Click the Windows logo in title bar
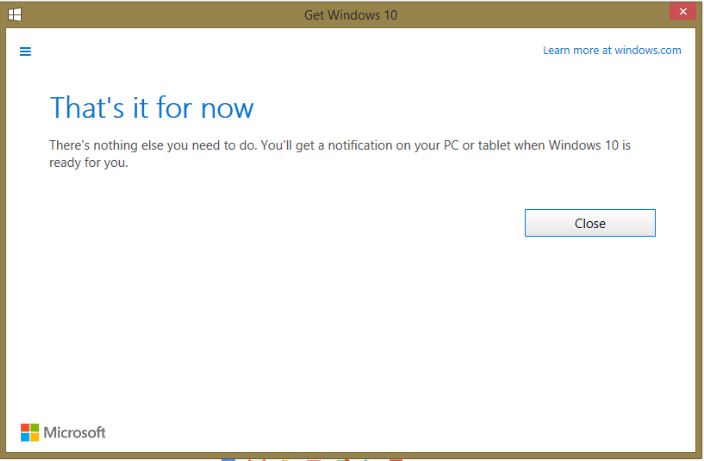Image resolution: width=704 pixels, height=461 pixels. (15, 15)
